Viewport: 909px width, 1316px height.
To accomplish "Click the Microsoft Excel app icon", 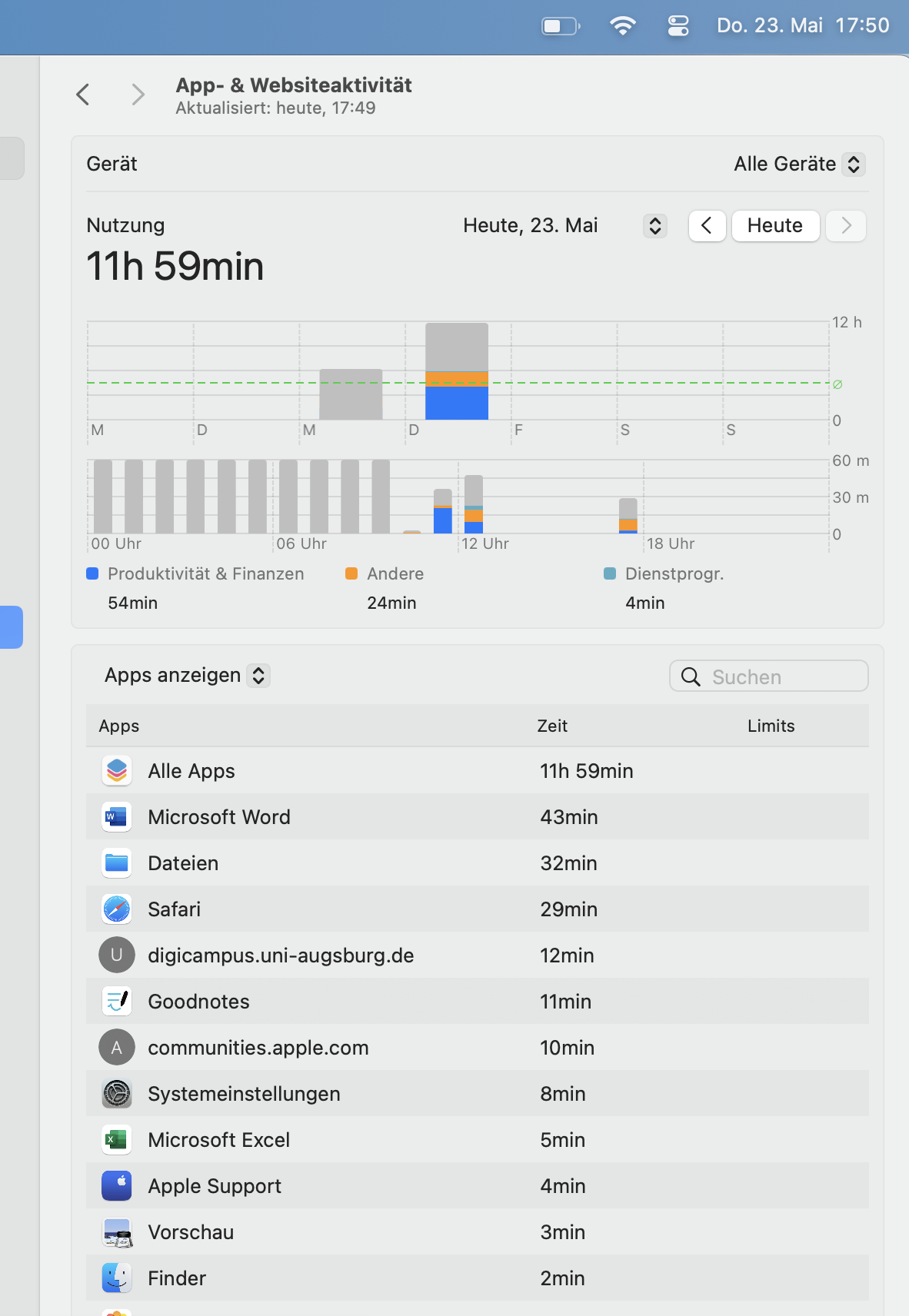I will [117, 1139].
